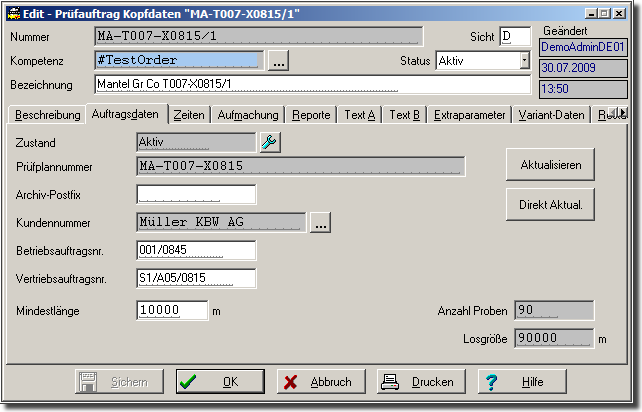Open Kompetenz lookup with ellipsis button
This screenshot has width=642, height=412.
pyautogui.click(x=280, y=61)
